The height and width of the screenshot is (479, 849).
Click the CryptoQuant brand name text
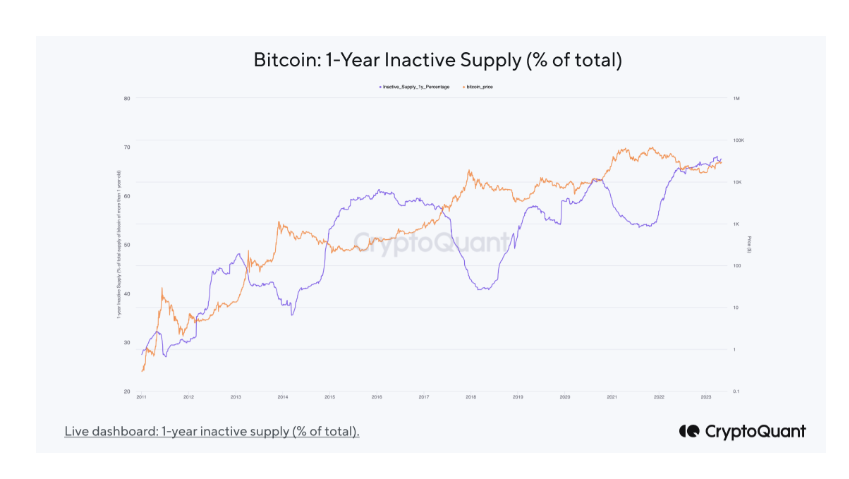click(755, 431)
